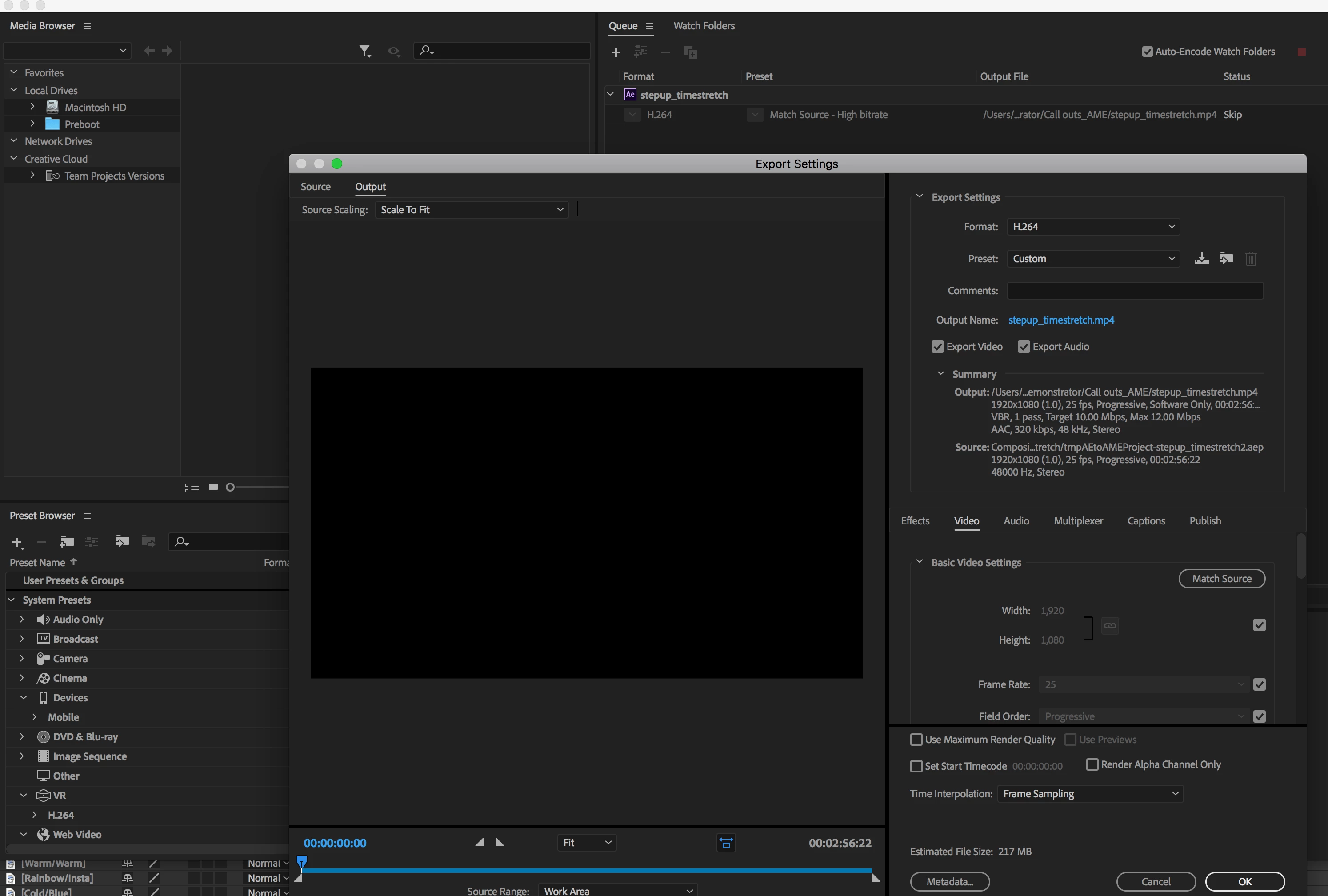
Task: Click the Set Out Point marker icon
Action: (500, 842)
